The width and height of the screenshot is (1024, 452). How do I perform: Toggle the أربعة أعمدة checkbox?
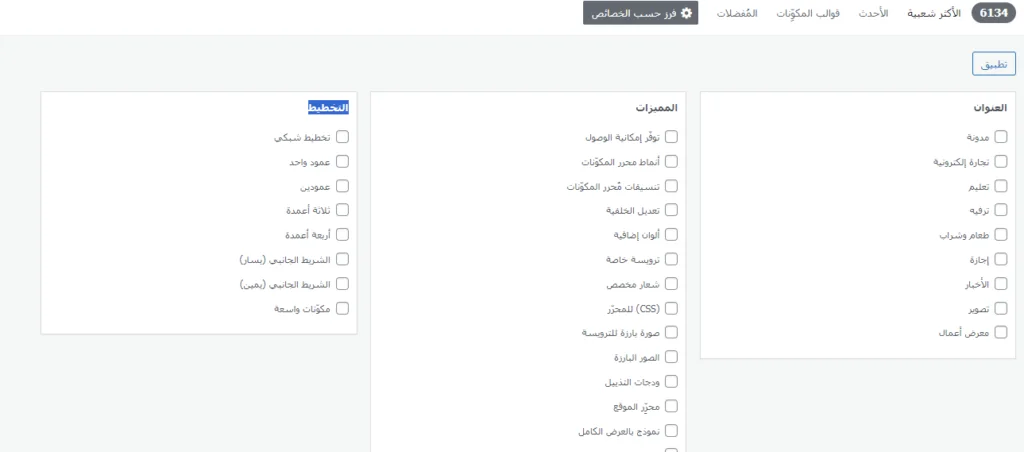point(342,234)
